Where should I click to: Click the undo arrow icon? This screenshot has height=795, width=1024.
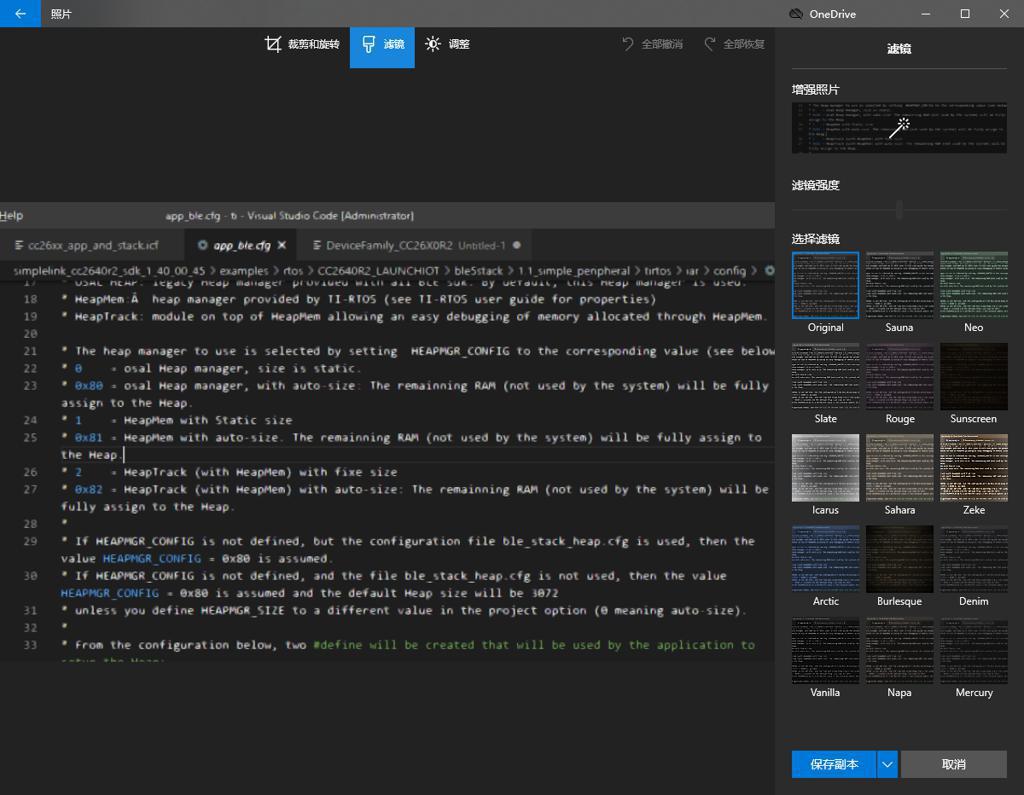tap(628, 44)
